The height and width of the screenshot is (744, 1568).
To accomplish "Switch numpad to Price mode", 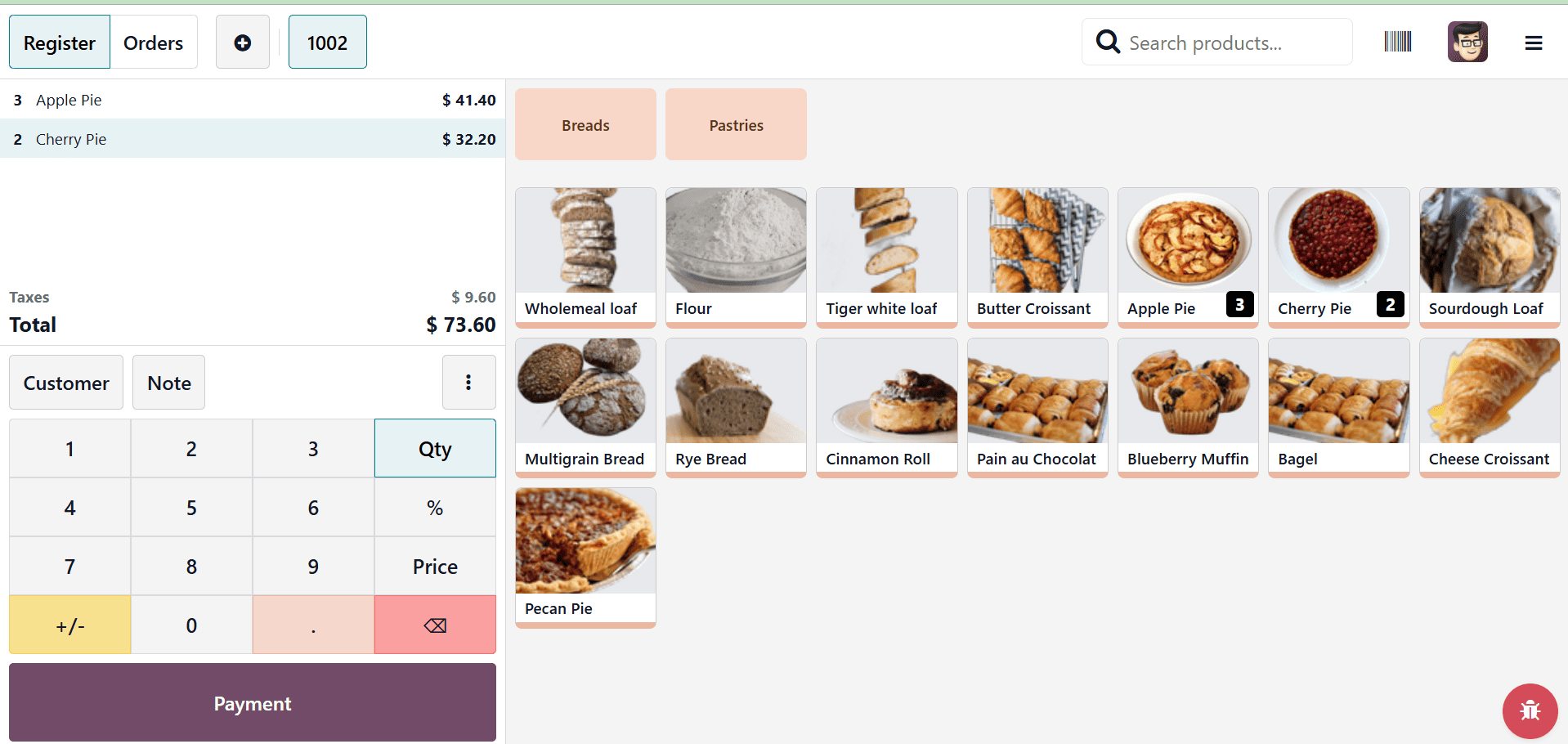I will point(434,566).
